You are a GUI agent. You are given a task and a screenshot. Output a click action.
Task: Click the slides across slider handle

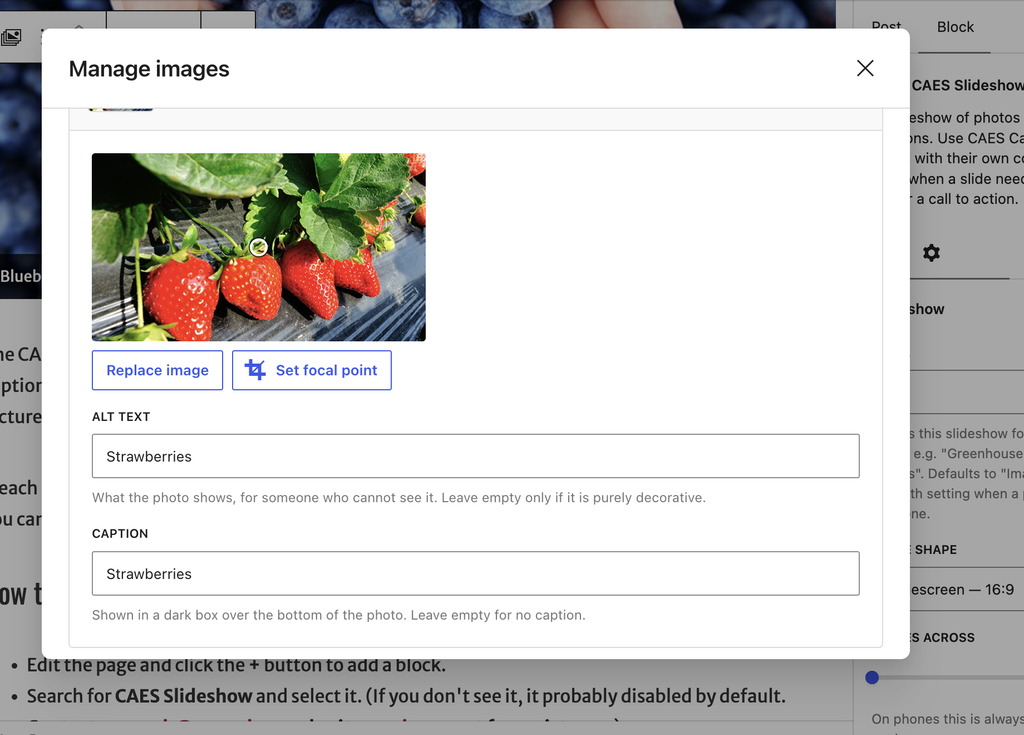tap(872, 678)
